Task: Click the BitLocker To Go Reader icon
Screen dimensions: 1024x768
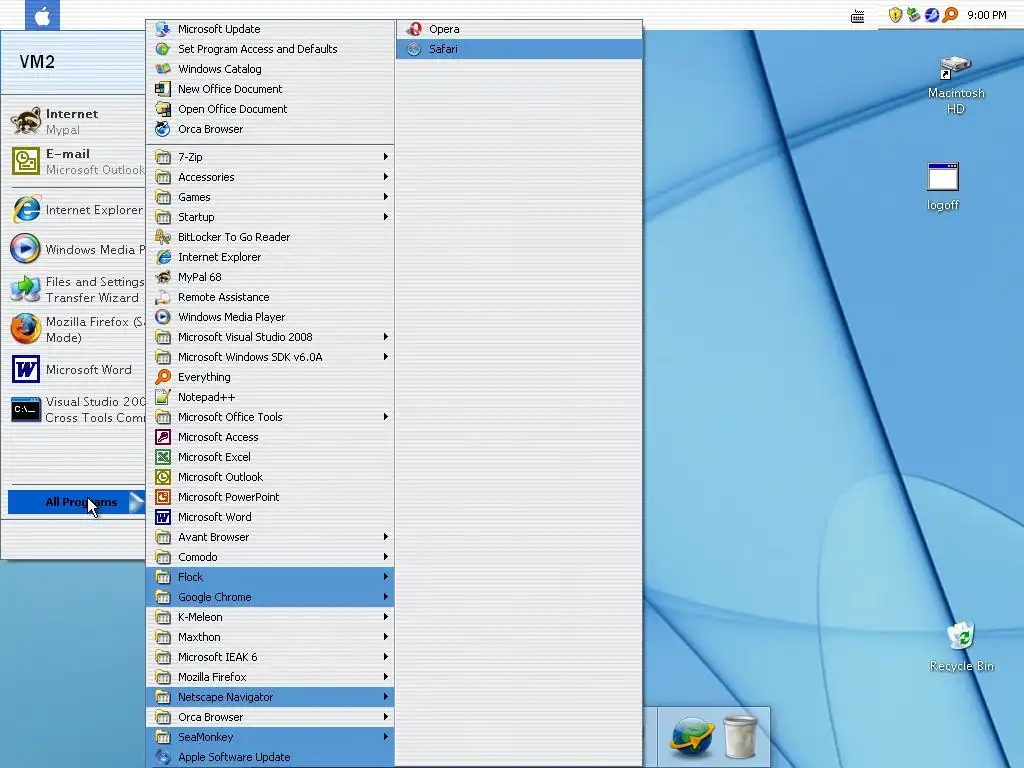Action: 163,237
